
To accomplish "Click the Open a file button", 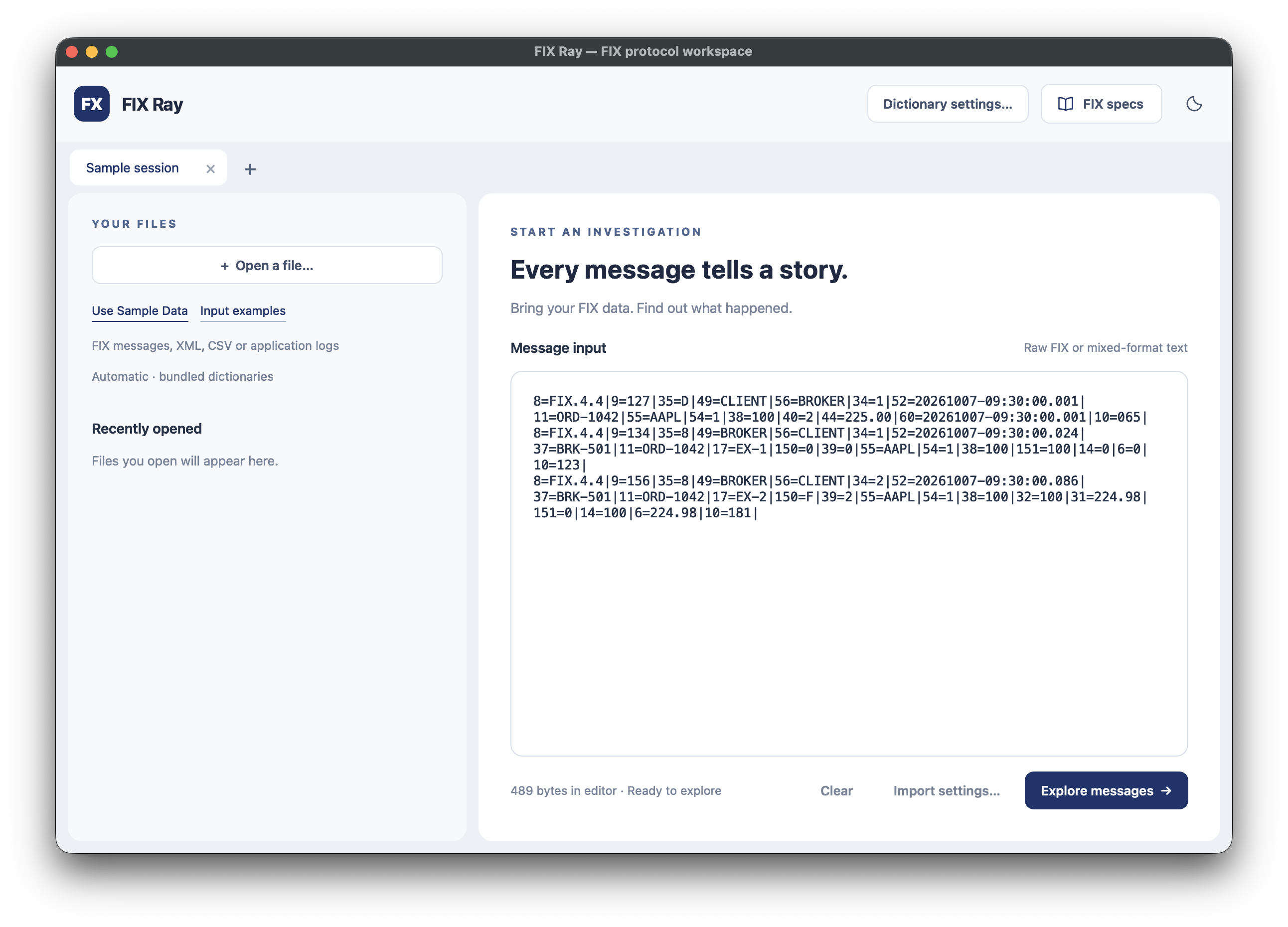I will click(267, 265).
